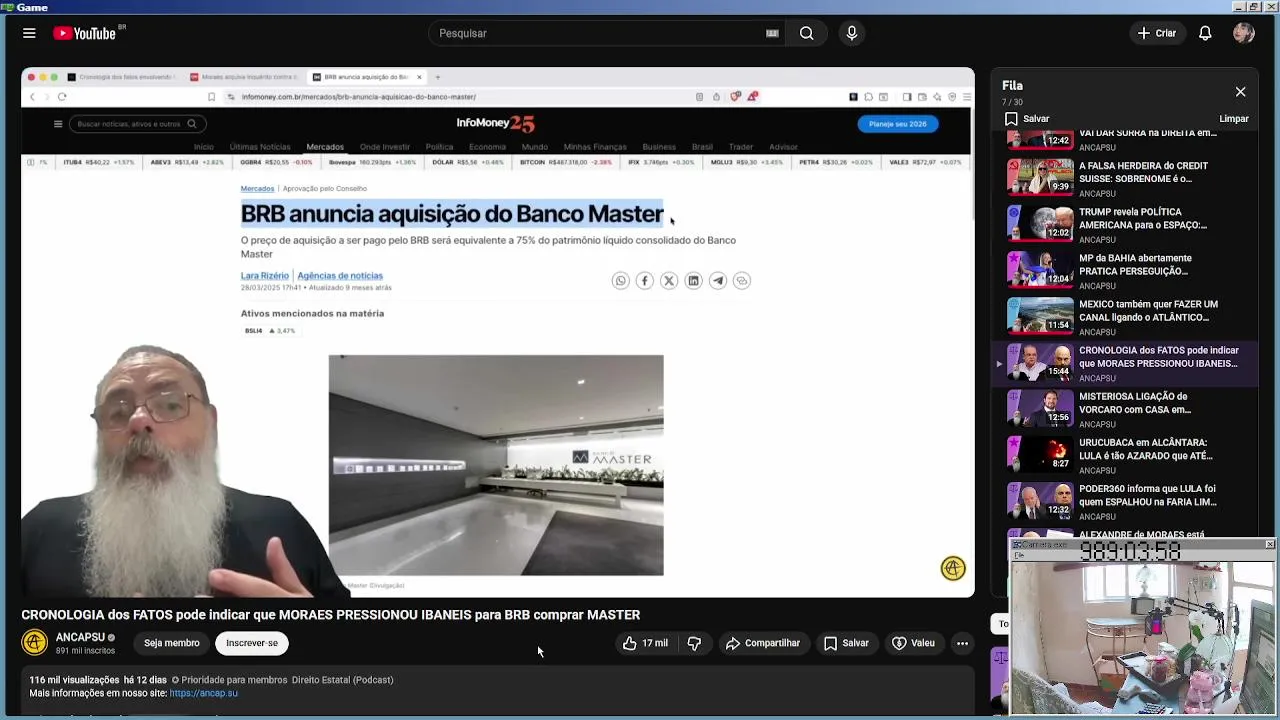Open the three-dot more actions menu
The height and width of the screenshot is (720, 1280).
coord(962,643)
